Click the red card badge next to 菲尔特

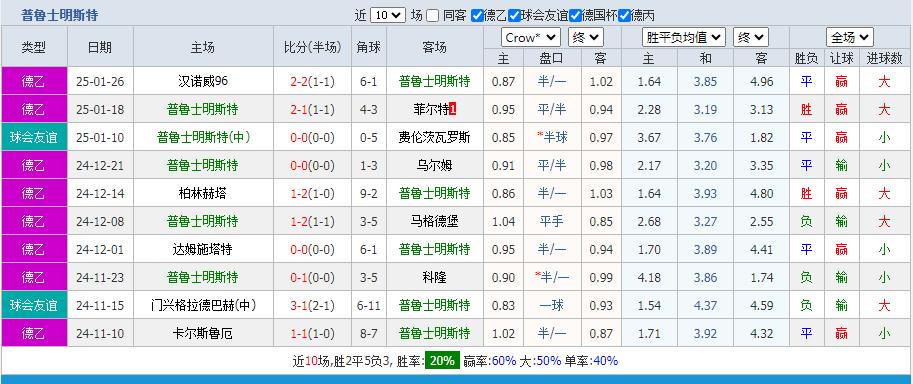pyautogui.click(x=453, y=110)
